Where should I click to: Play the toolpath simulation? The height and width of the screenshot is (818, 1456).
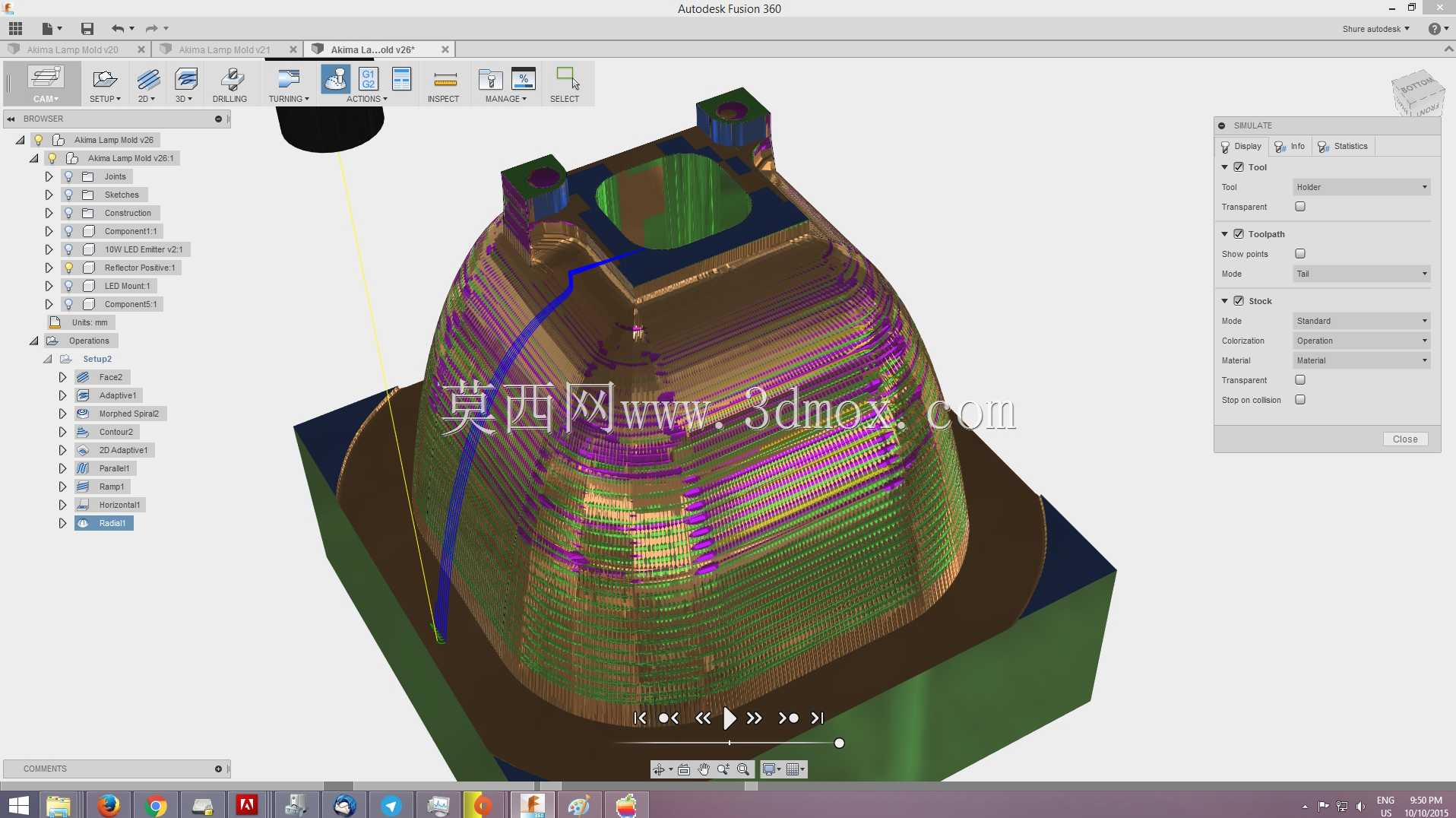(x=729, y=718)
